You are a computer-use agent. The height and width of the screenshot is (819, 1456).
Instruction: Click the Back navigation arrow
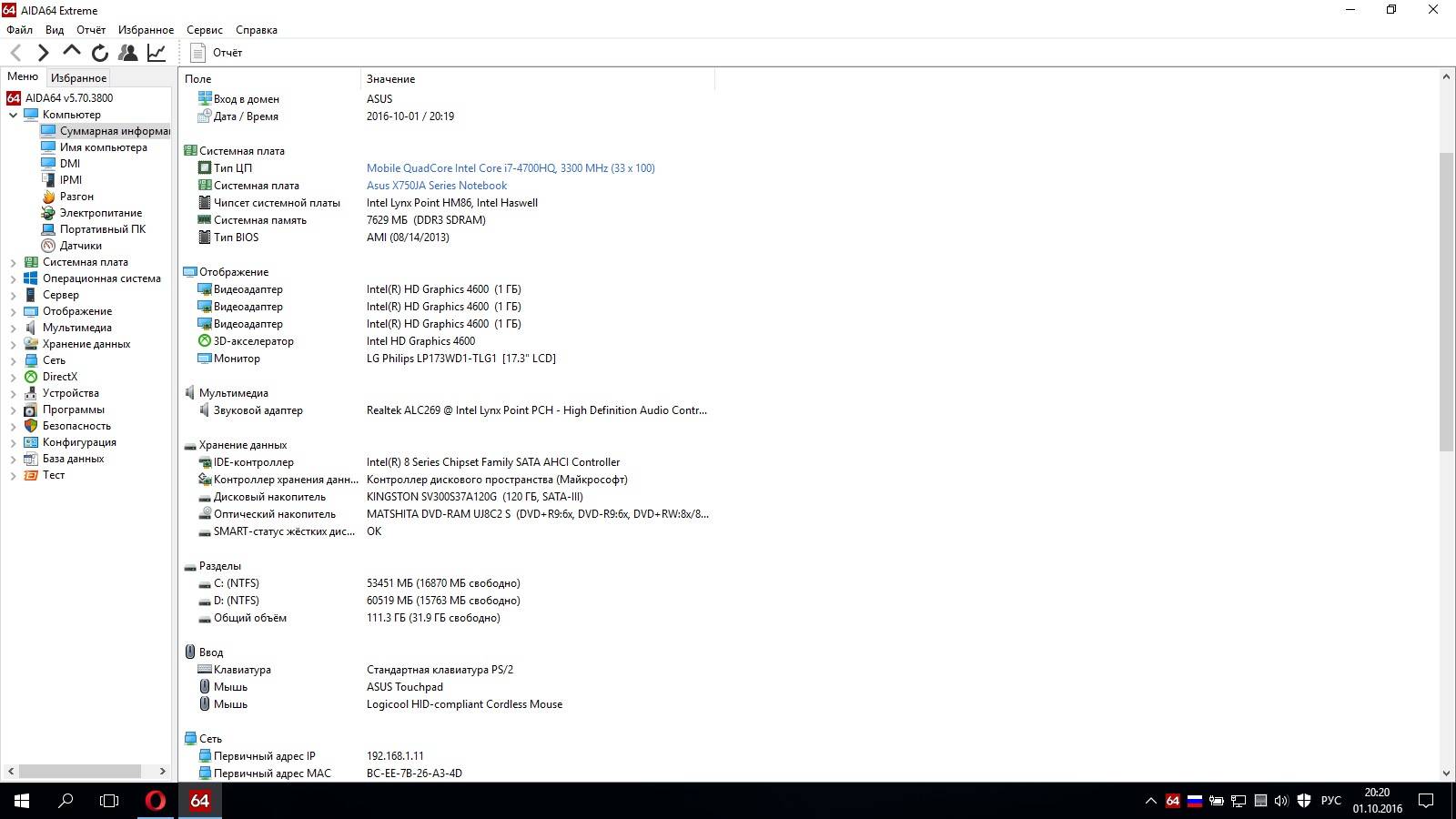coord(15,53)
